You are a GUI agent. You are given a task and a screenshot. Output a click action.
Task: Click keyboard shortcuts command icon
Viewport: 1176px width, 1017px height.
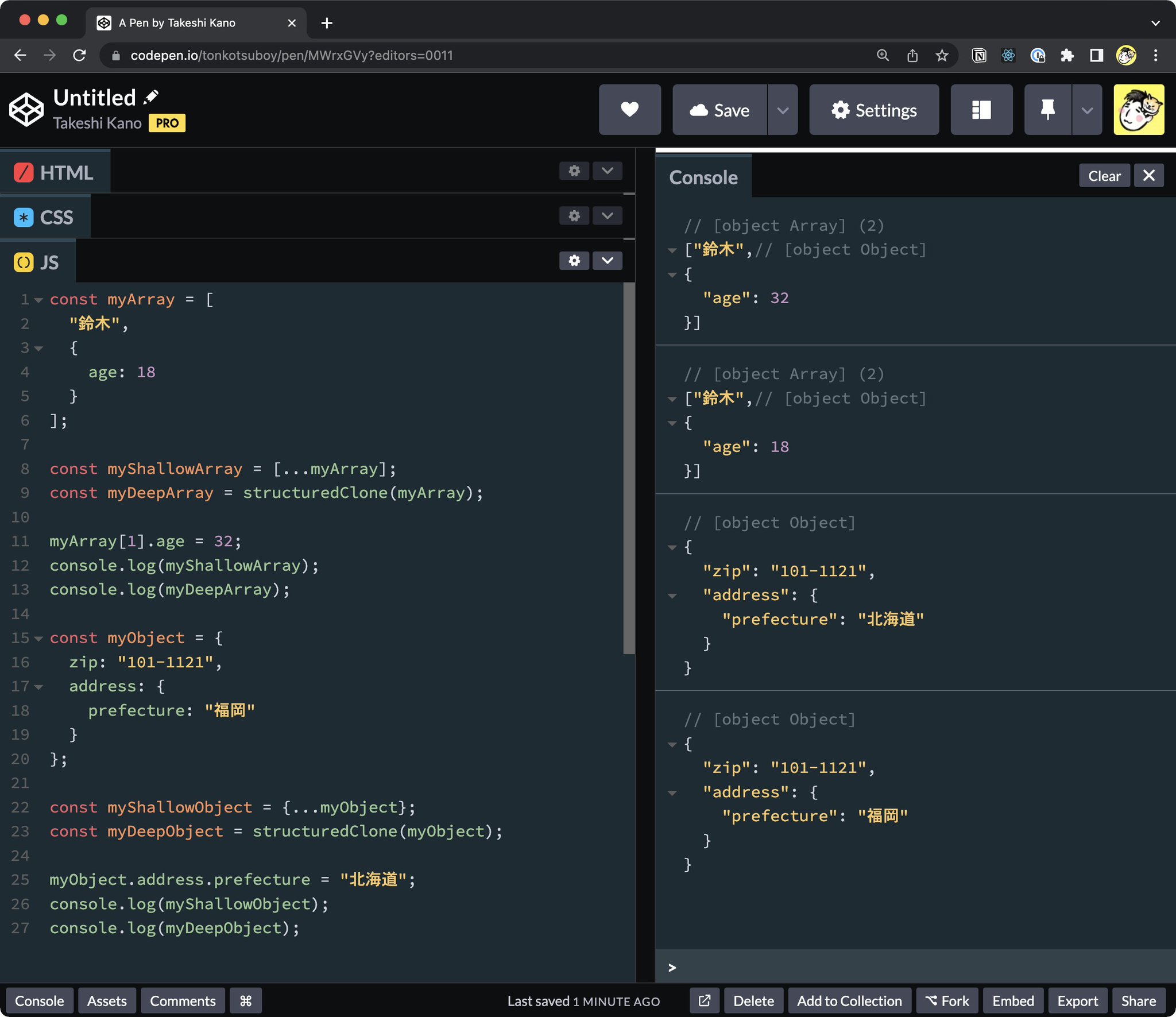click(246, 1001)
